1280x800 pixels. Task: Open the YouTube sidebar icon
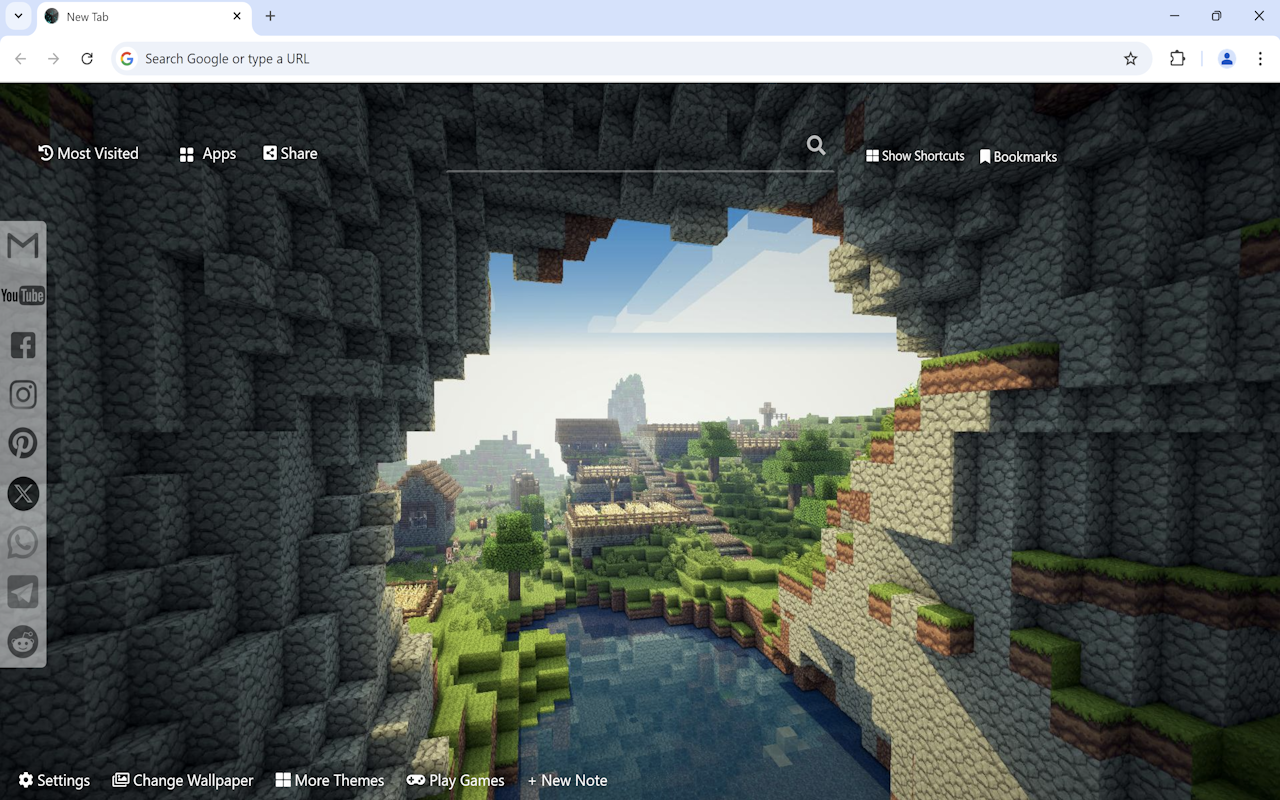click(x=22, y=295)
